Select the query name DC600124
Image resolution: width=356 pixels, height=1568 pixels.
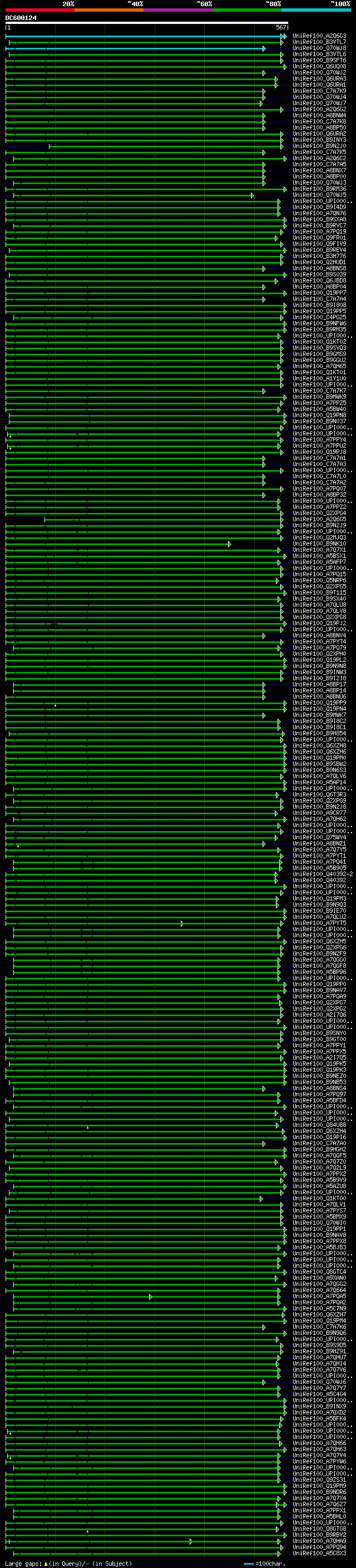(21, 18)
